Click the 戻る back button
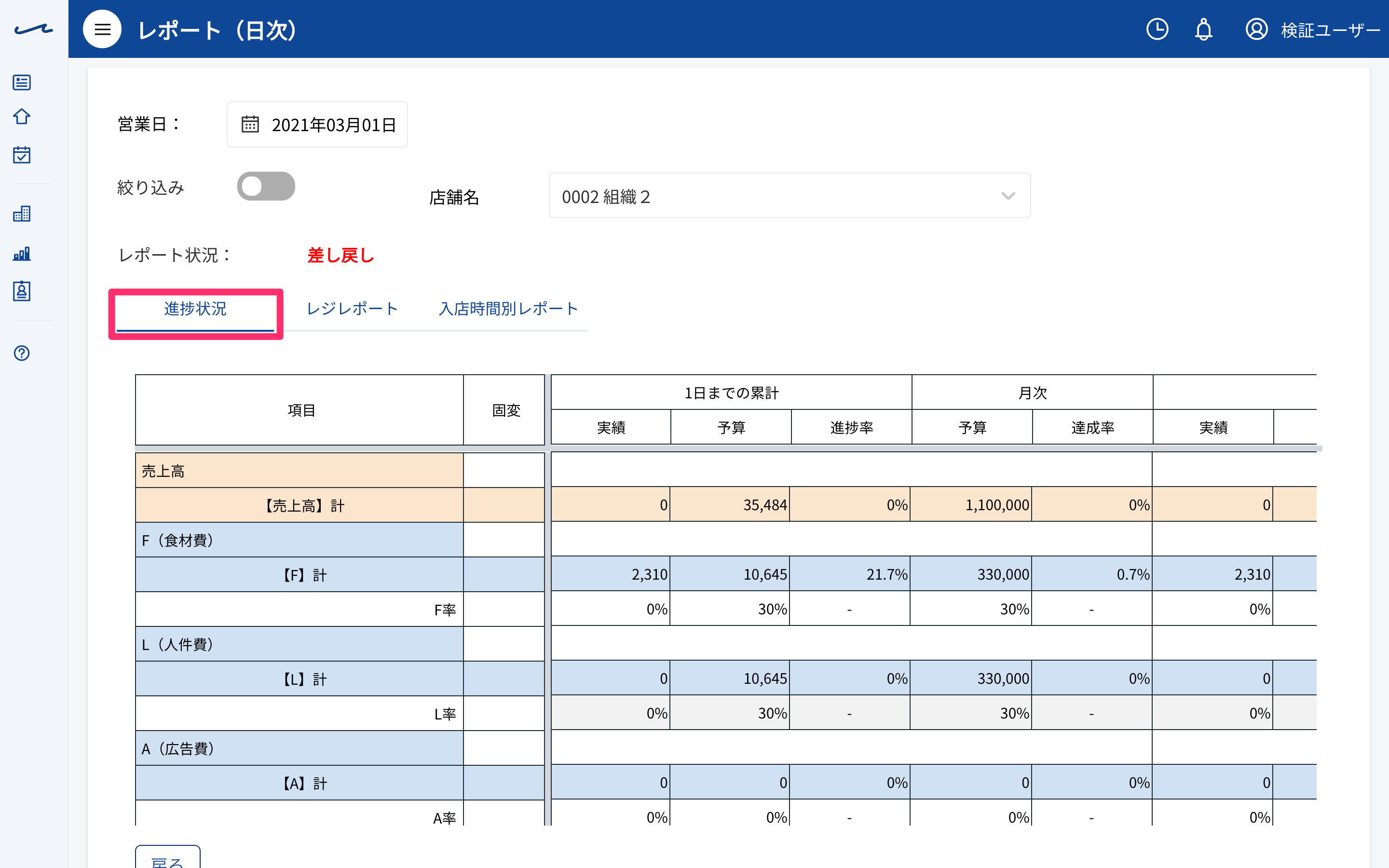Image resolution: width=1389 pixels, height=868 pixels. pos(168,858)
